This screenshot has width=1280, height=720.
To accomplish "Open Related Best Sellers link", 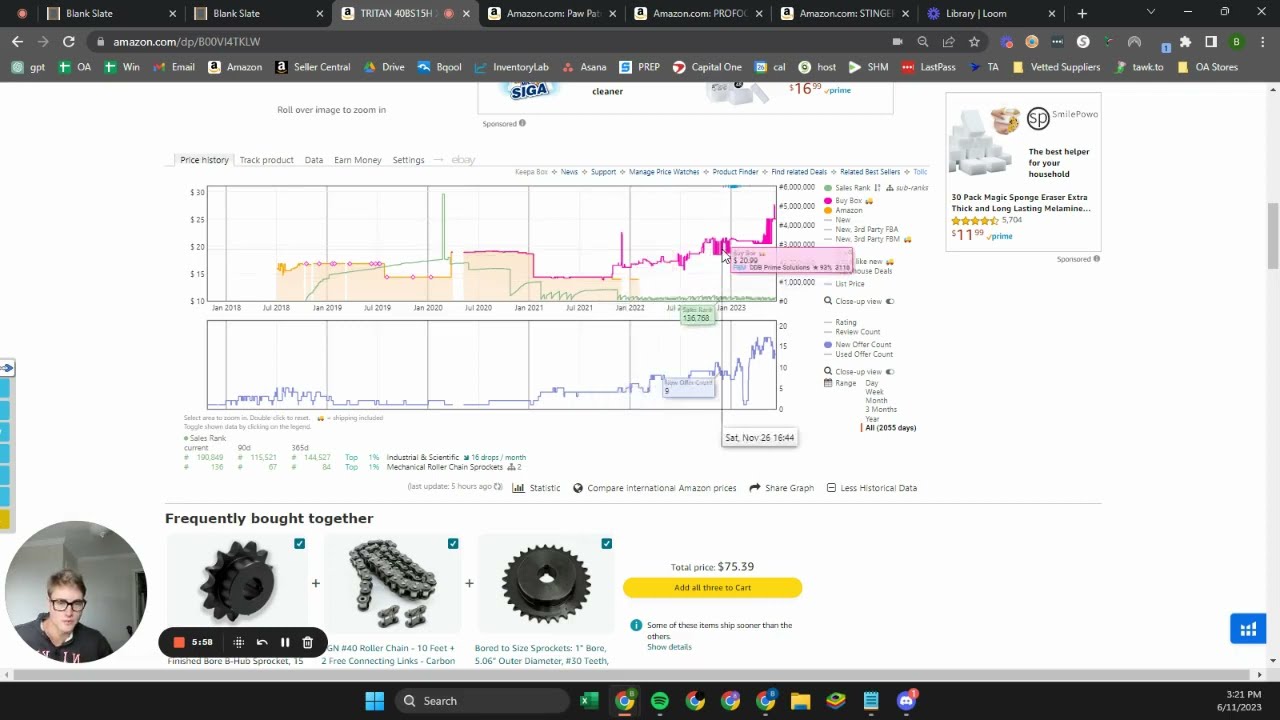I will [870, 172].
